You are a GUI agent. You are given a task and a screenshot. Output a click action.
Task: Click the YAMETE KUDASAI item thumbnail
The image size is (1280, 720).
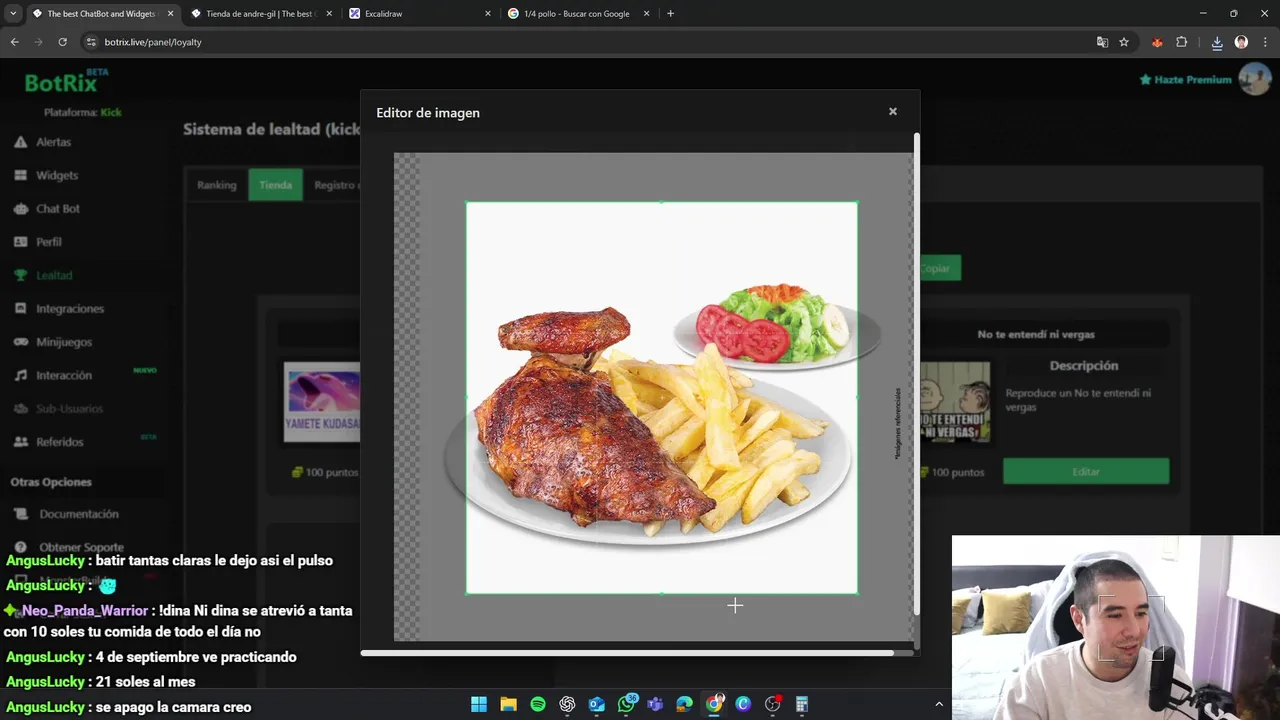click(x=322, y=402)
